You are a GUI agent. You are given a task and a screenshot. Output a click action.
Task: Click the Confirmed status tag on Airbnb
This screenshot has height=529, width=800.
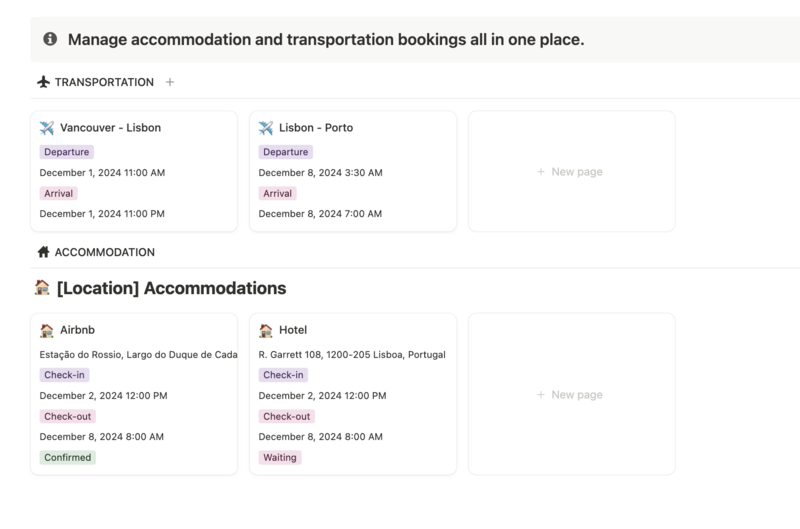[x=67, y=458]
